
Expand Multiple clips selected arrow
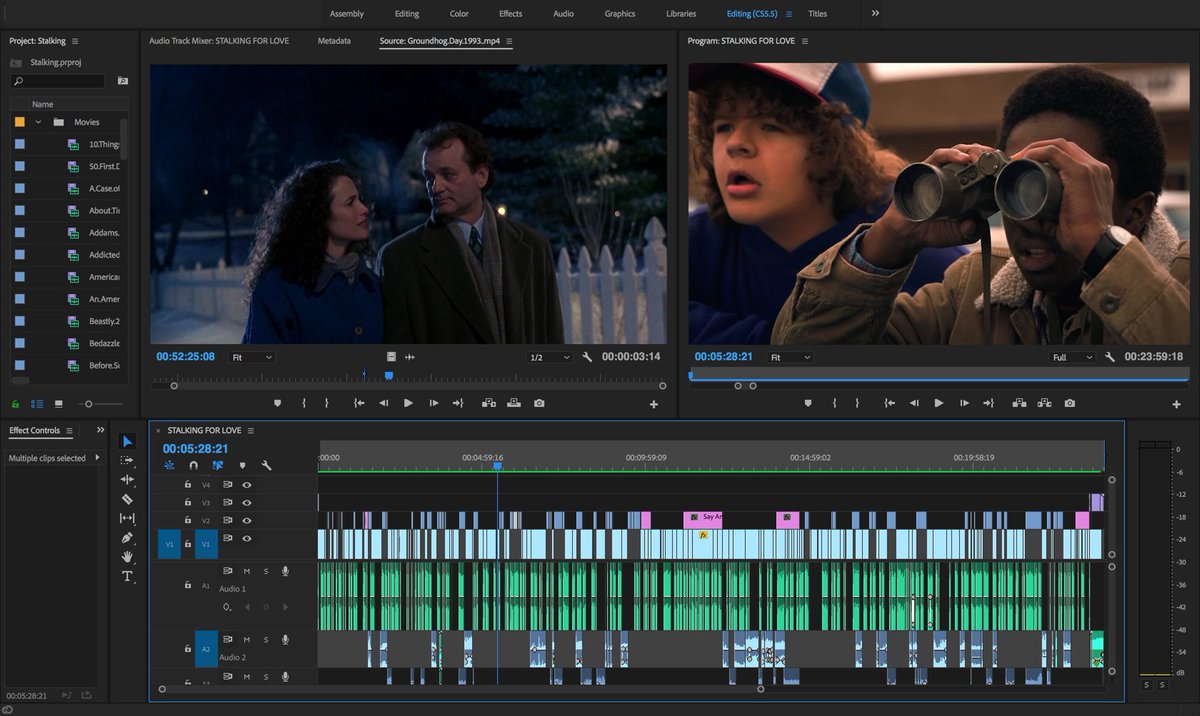tap(97, 458)
